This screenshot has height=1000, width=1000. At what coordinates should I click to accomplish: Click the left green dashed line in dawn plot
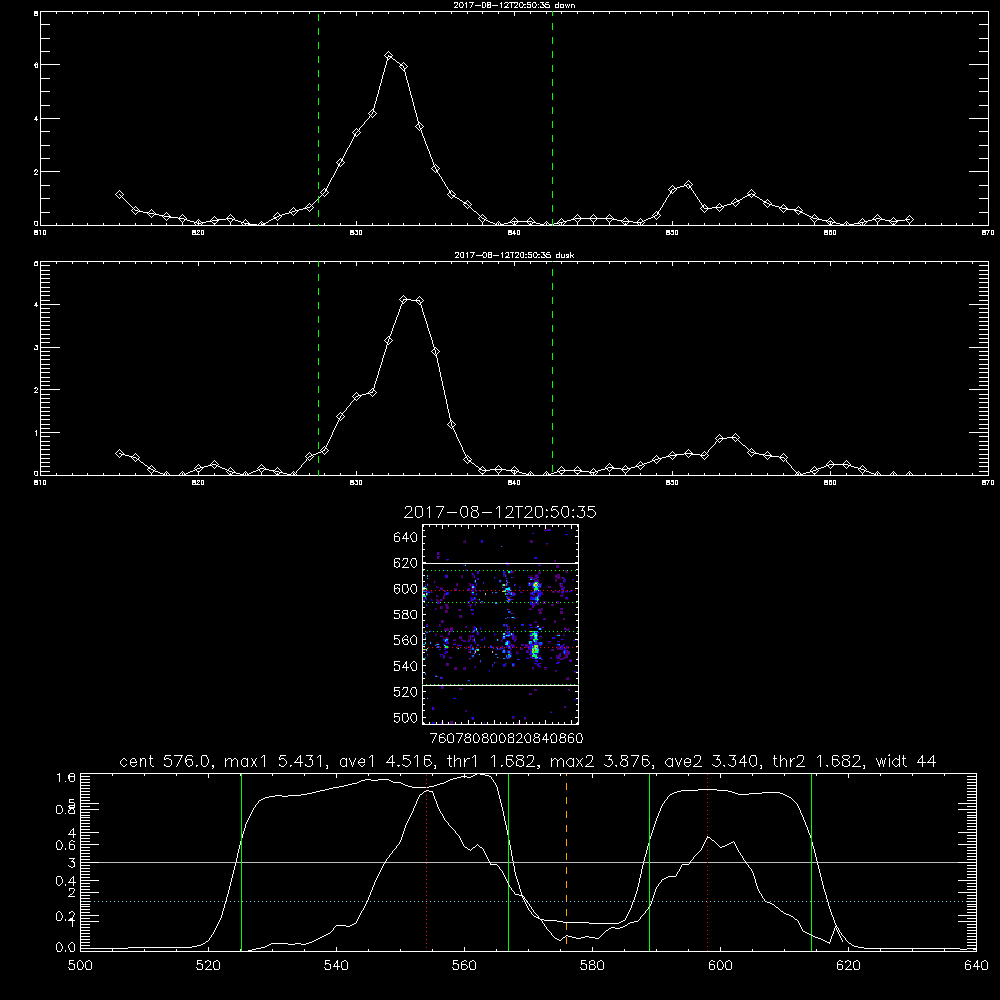click(318, 119)
